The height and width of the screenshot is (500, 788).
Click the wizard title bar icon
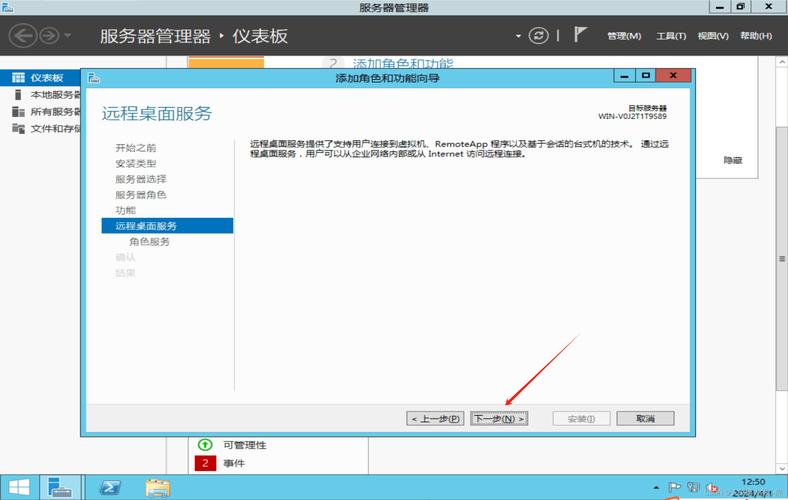(94, 78)
